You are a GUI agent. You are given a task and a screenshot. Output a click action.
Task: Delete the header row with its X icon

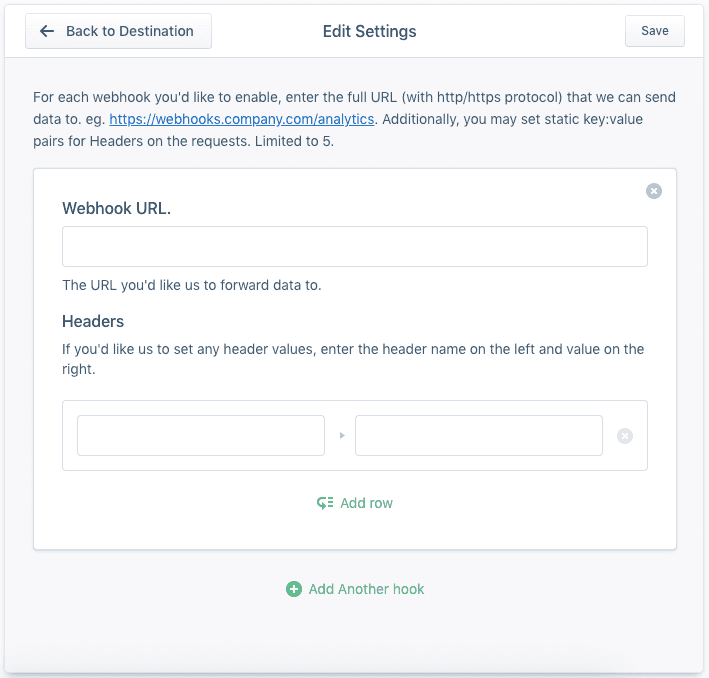(x=625, y=436)
